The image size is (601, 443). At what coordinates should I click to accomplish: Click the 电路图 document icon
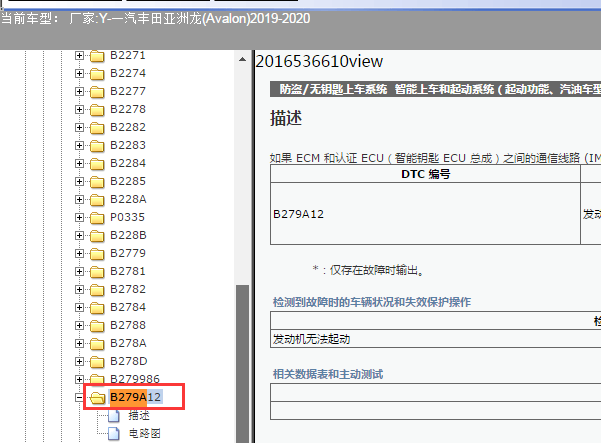tap(113, 434)
